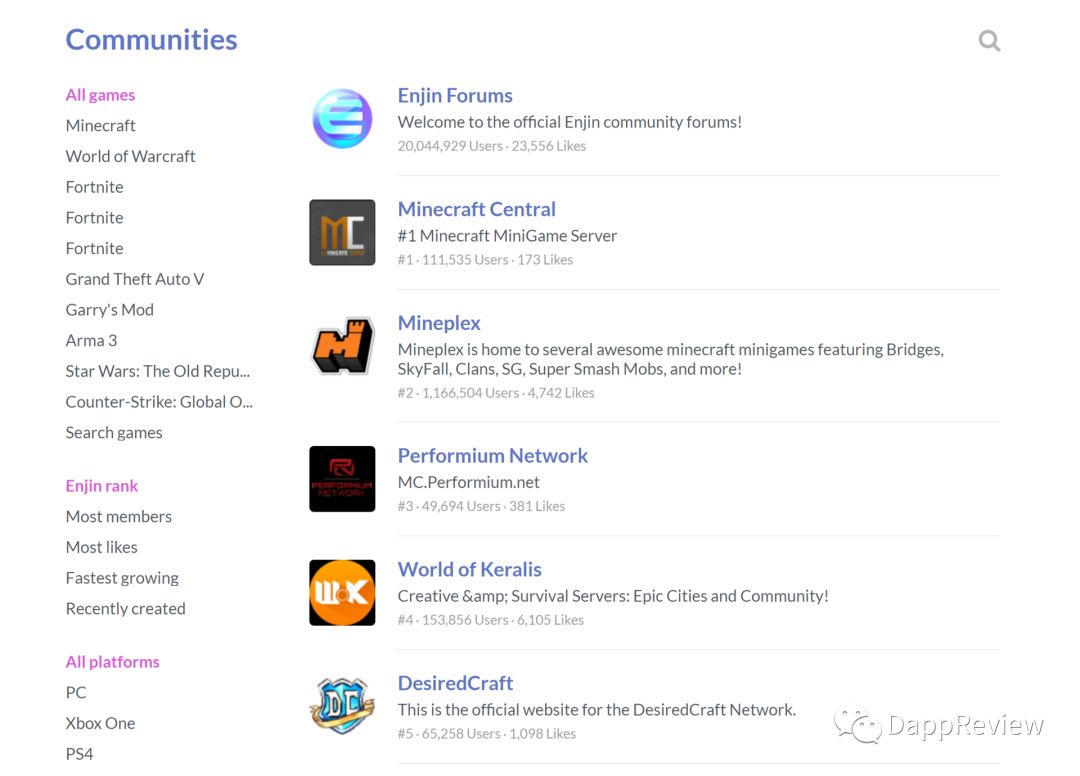
Task: Sort by Most likes
Action: tap(102, 547)
